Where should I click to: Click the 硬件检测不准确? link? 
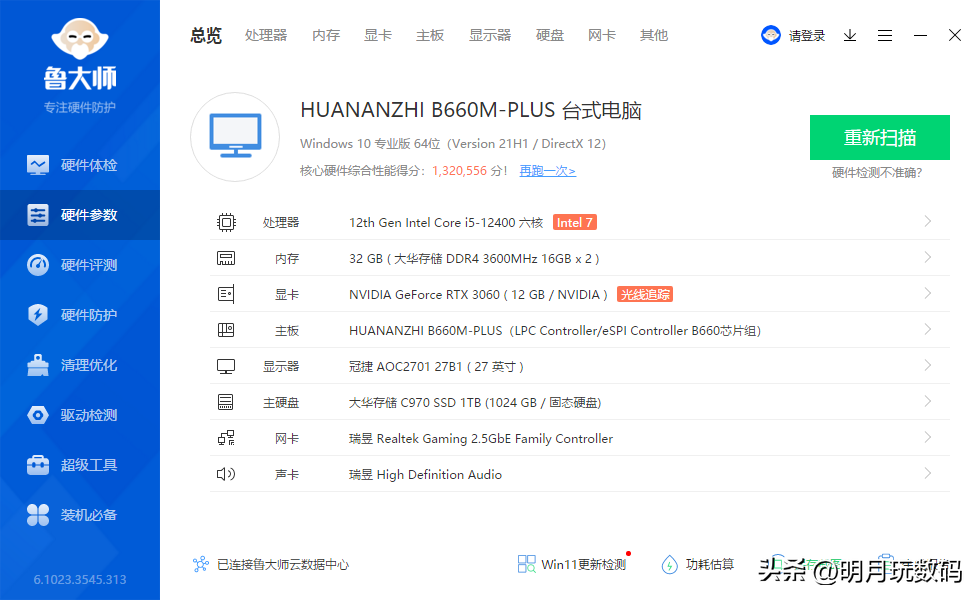[x=877, y=172]
